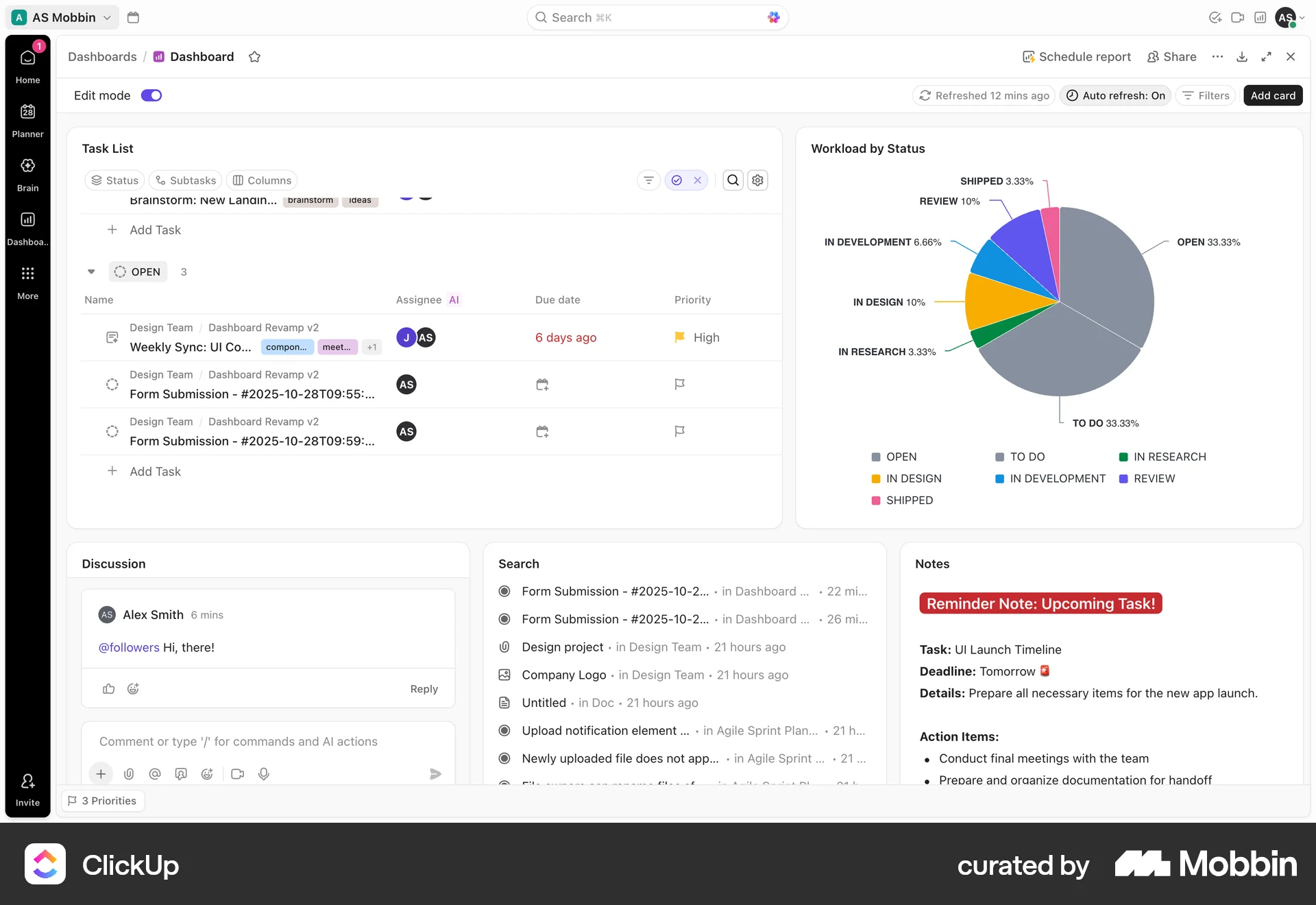1316x905 pixels.
Task: Clear the closed-tasks filter with the X
Action: click(x=698, y=180)
